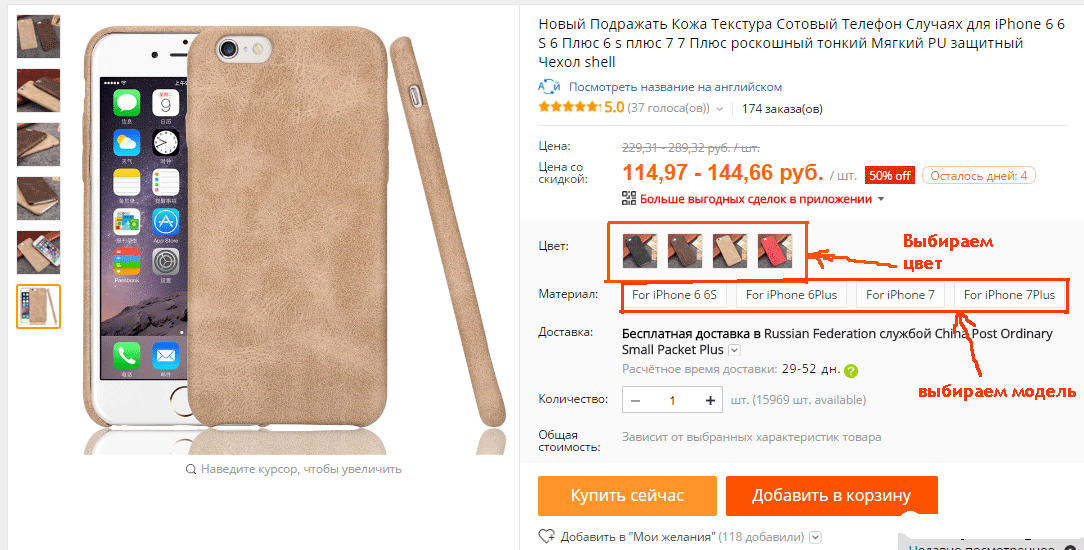
Task: Click the green delivery time help icon
Action: click(851, 371)
